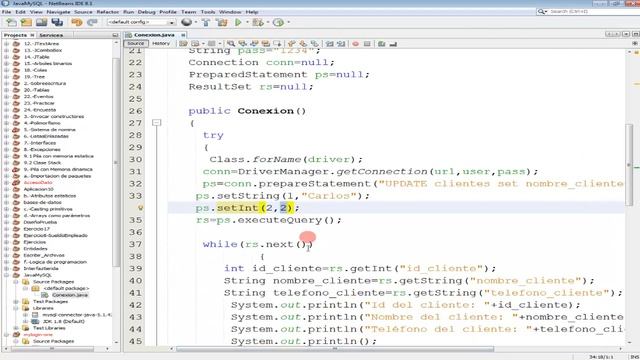Open the Refactor menu
This screenshot has height=360, width=640.
[x=108, y=12]
